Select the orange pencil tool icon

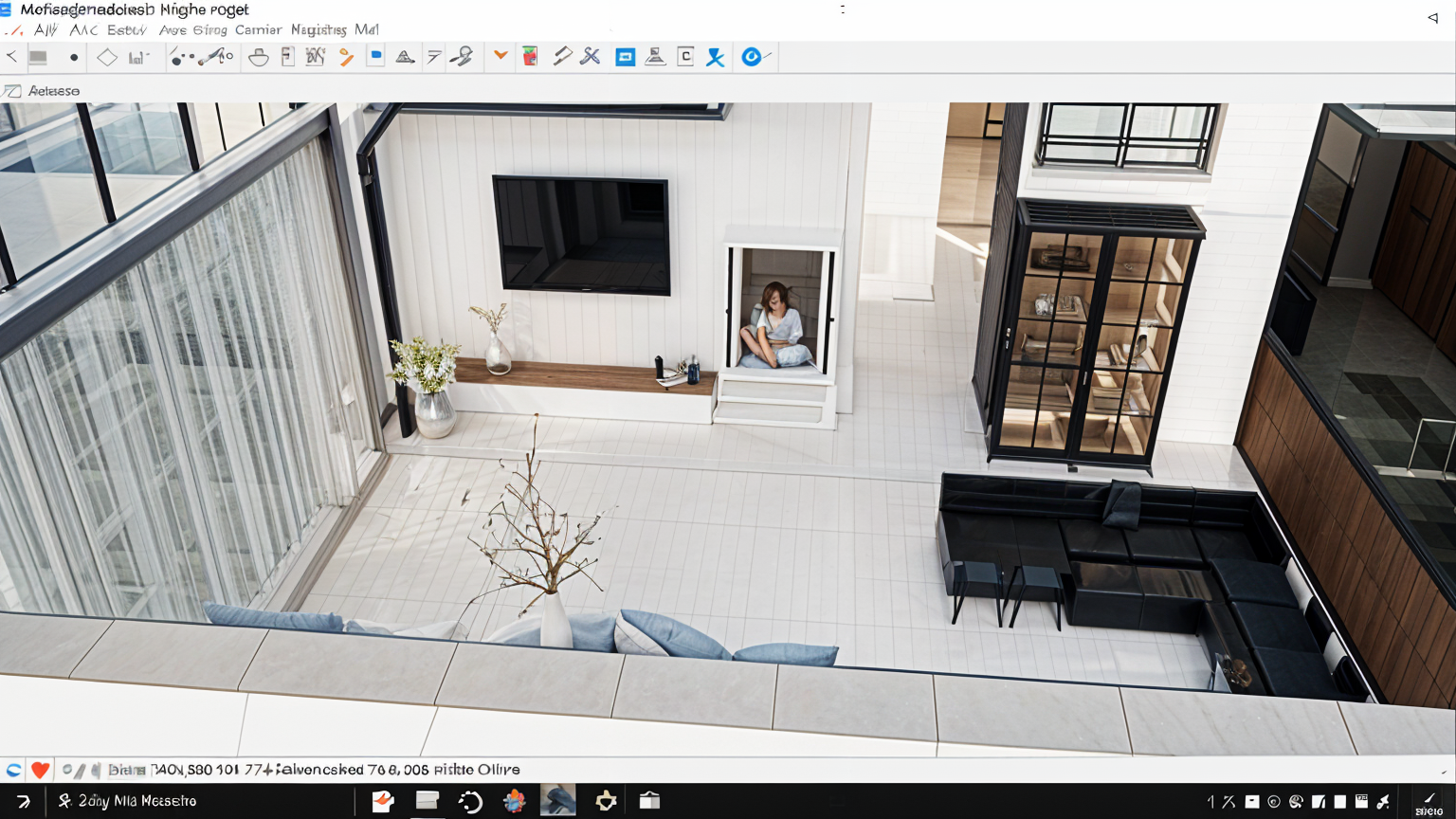point(347,58)
